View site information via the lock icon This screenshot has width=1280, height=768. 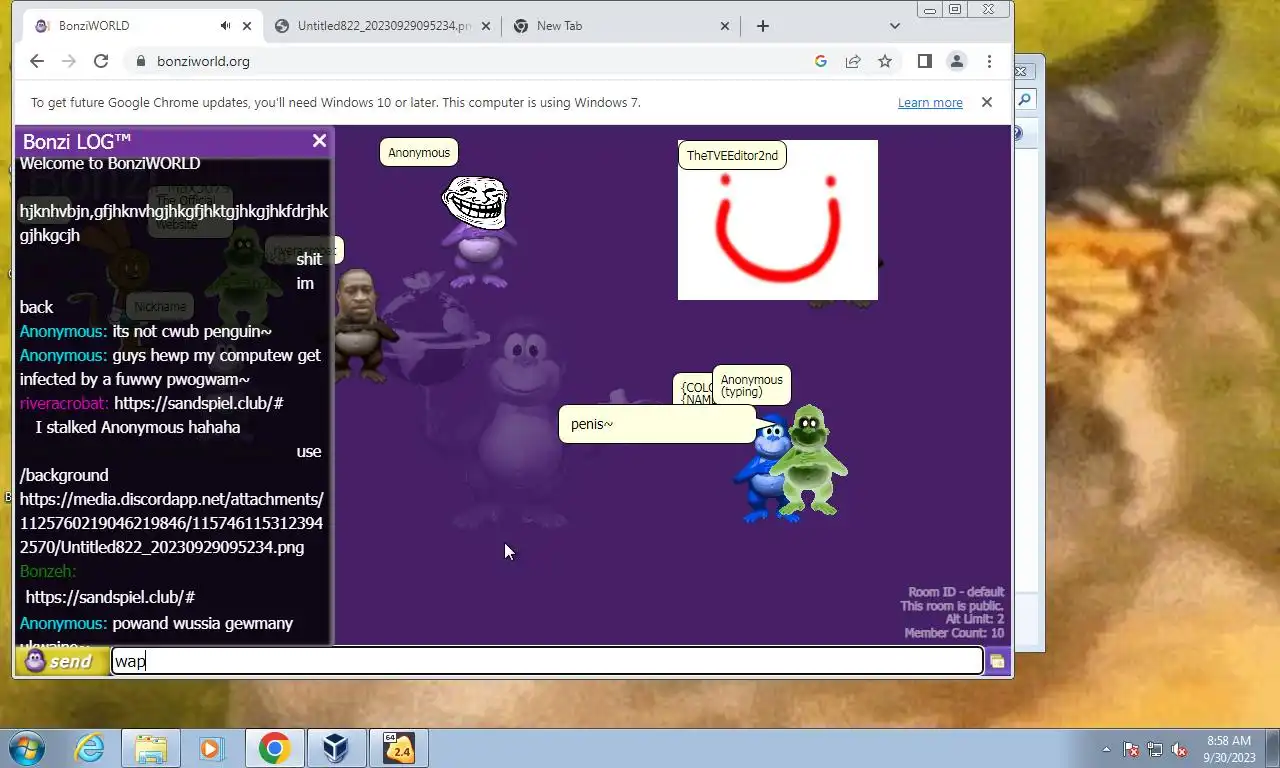coord(141,61)
